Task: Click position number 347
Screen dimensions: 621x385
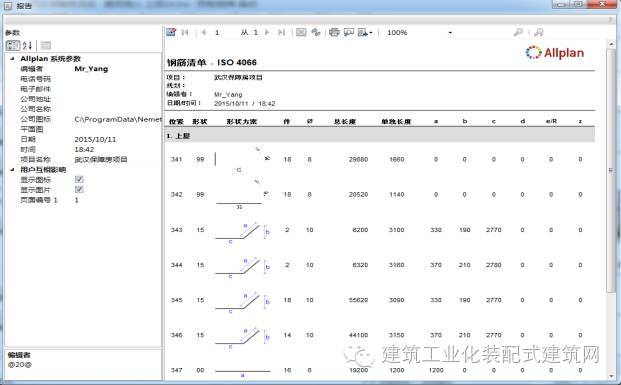Action: 176,370
